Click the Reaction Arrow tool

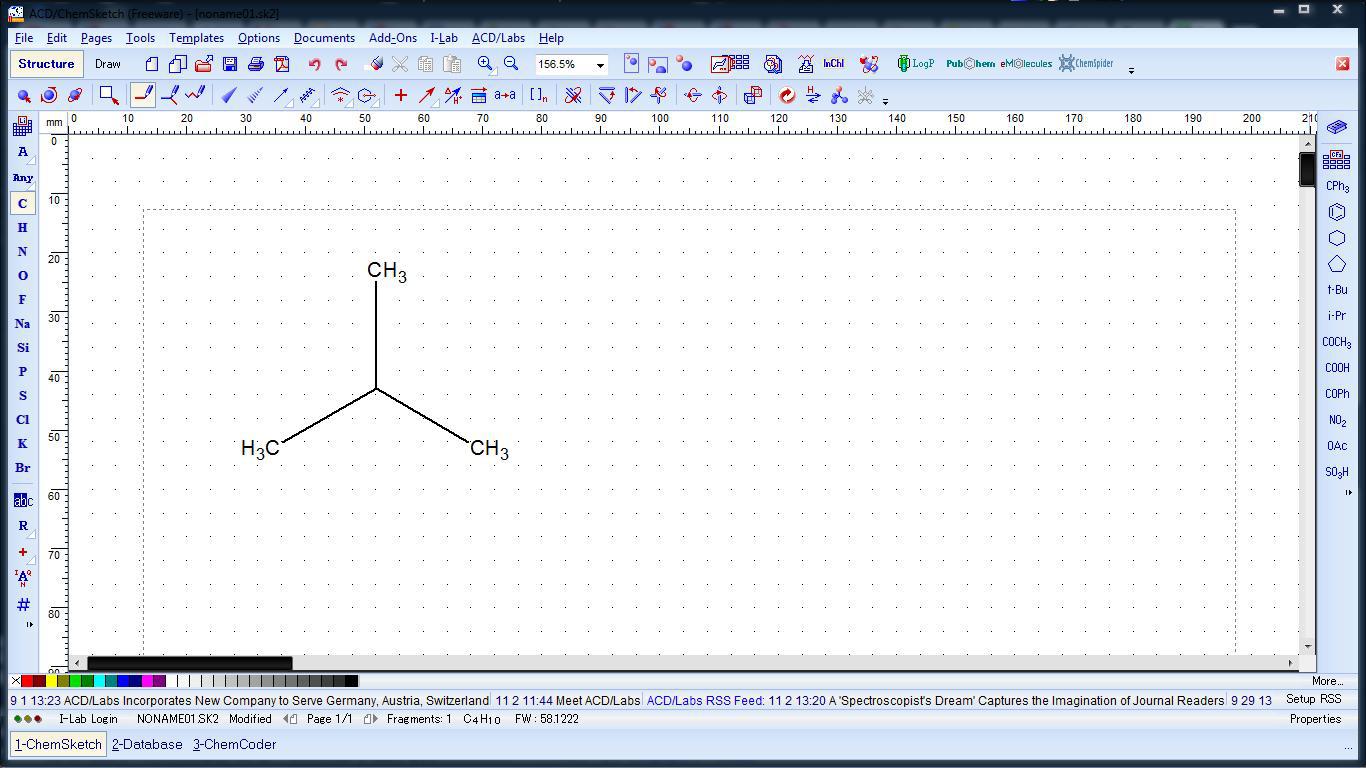point(427,95)
